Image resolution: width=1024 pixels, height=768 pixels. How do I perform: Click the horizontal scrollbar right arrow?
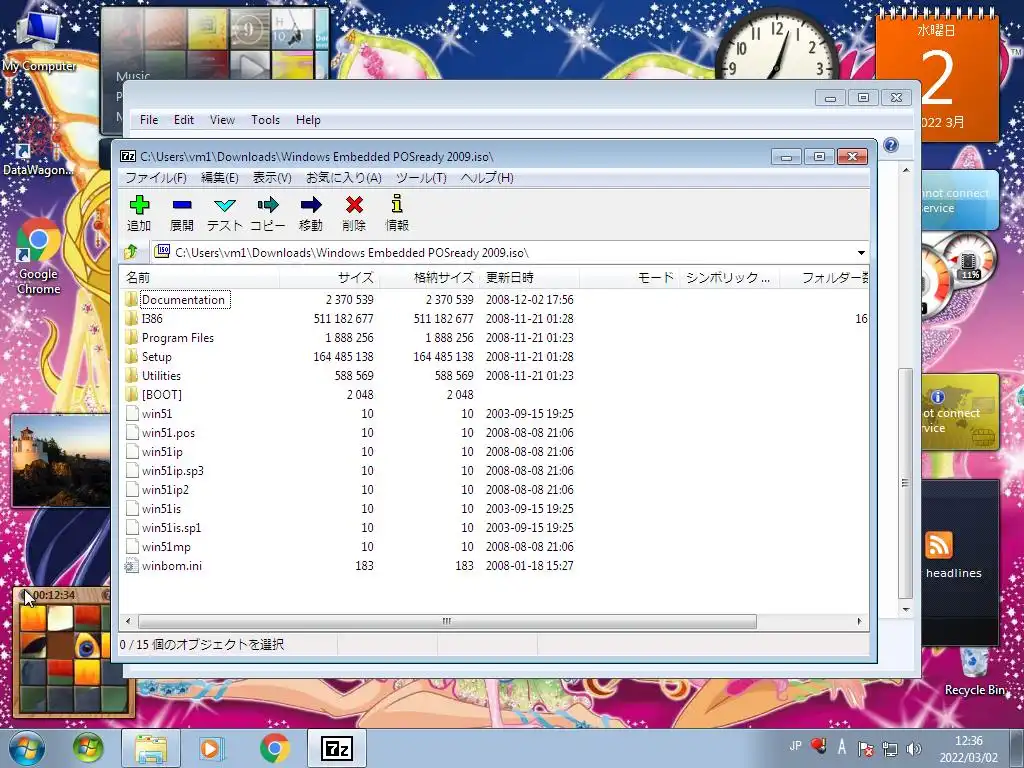pyautogui.click(x=859, y=621)
